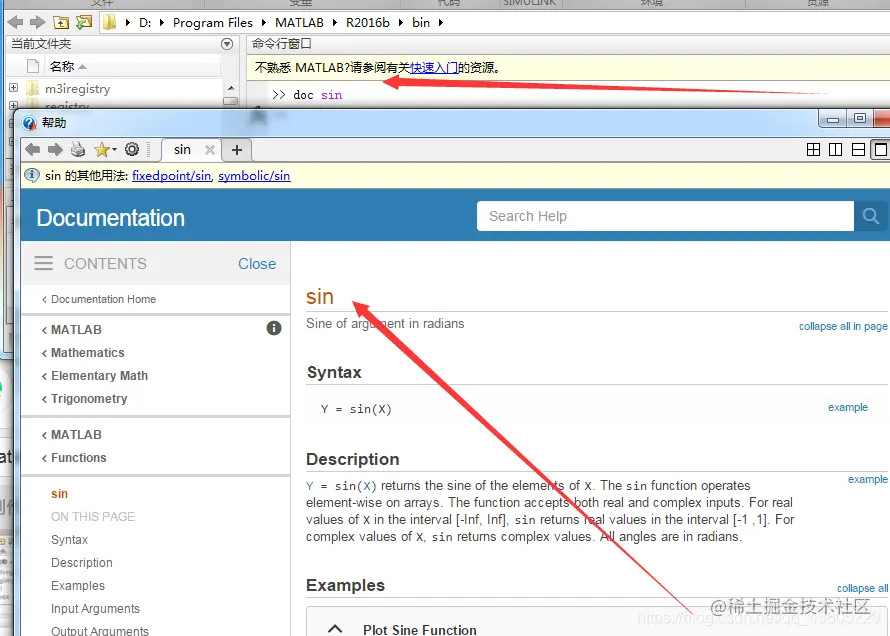Image resolution: width=890 pixels, height=636 pixels.
Task: Open example link beside Syntax
Action: [847, 407]
